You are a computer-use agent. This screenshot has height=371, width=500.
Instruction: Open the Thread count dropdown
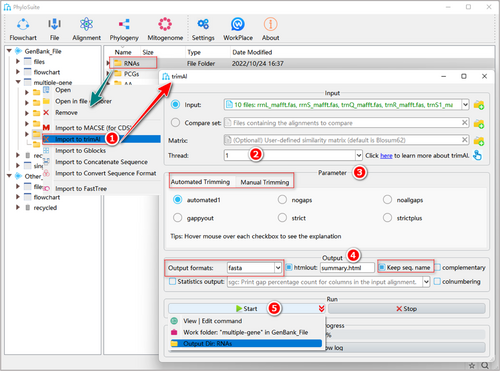click(x=359, y=155)
